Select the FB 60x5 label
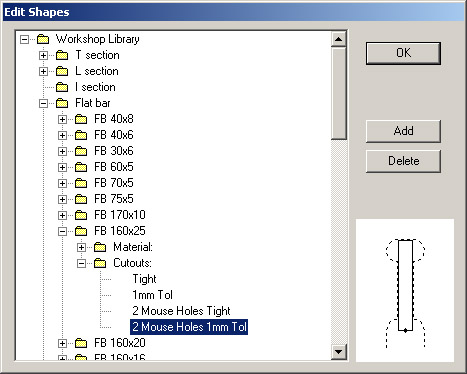Viewport: 467px width, 374px height. tap(114, 167)
